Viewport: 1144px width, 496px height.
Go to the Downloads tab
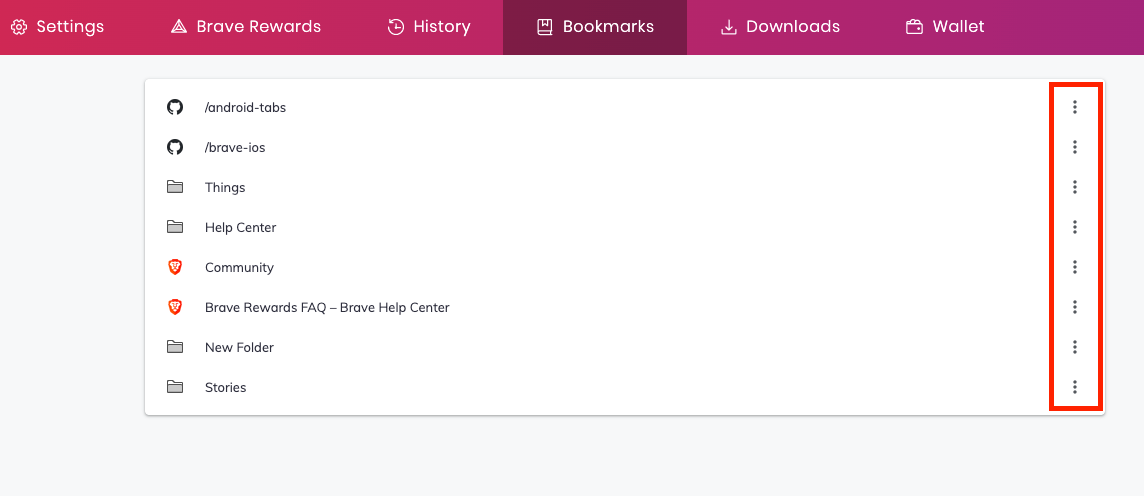pos(780,27)
